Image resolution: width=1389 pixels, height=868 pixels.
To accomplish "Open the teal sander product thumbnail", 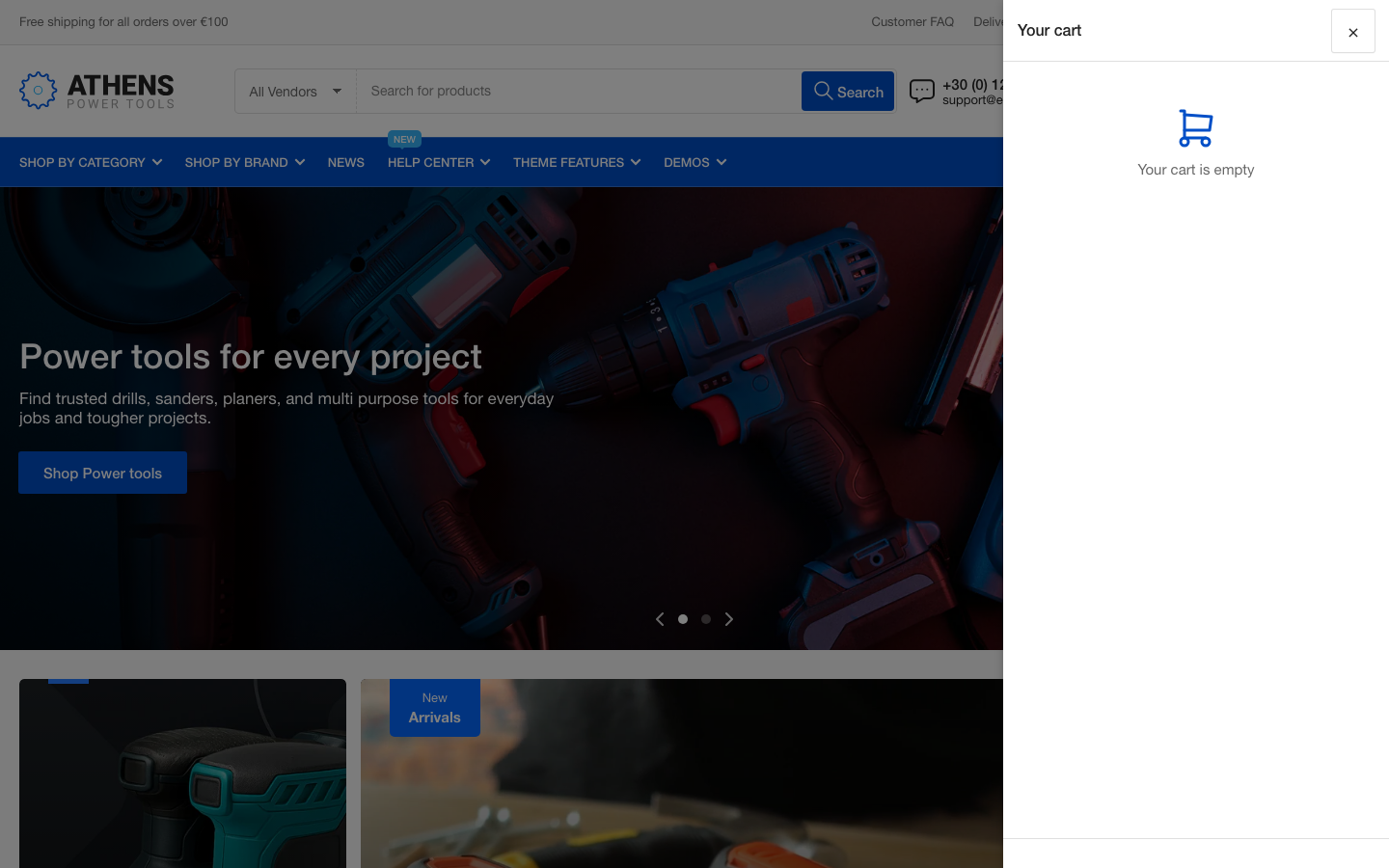I will (x=182, y=773).
